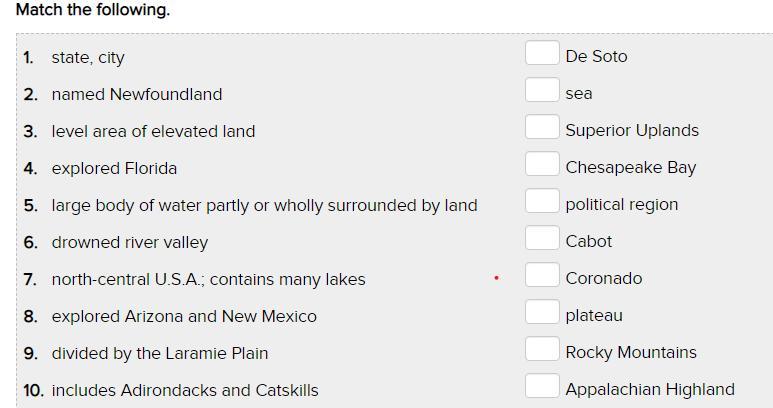This screenshot has width=773, height=408.
Task: Select the box beside Superior Uplands
Action: point(541,127)
